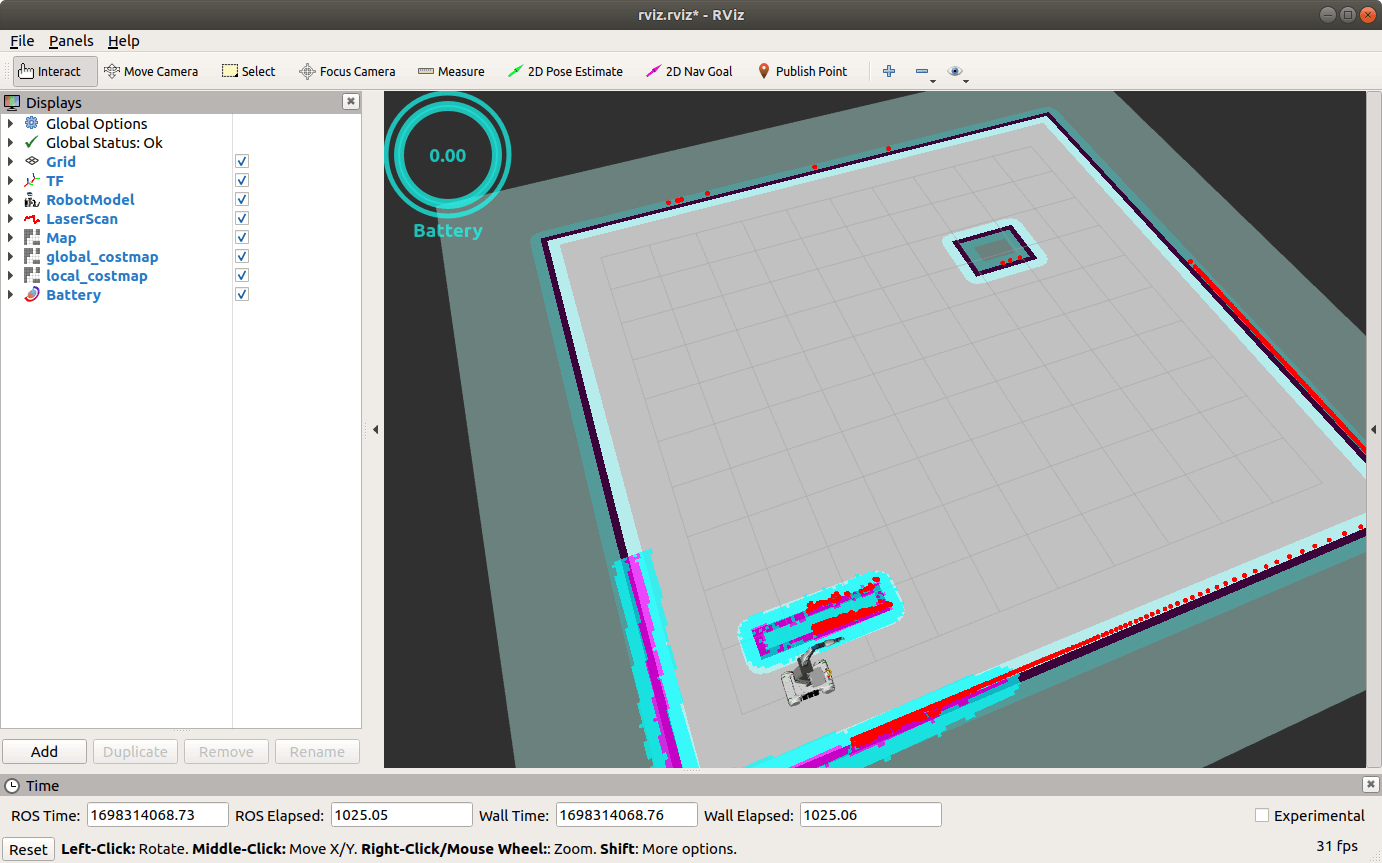Expand the local_costmap display properties
The image size is (1382, 863).
pos(10,275)
